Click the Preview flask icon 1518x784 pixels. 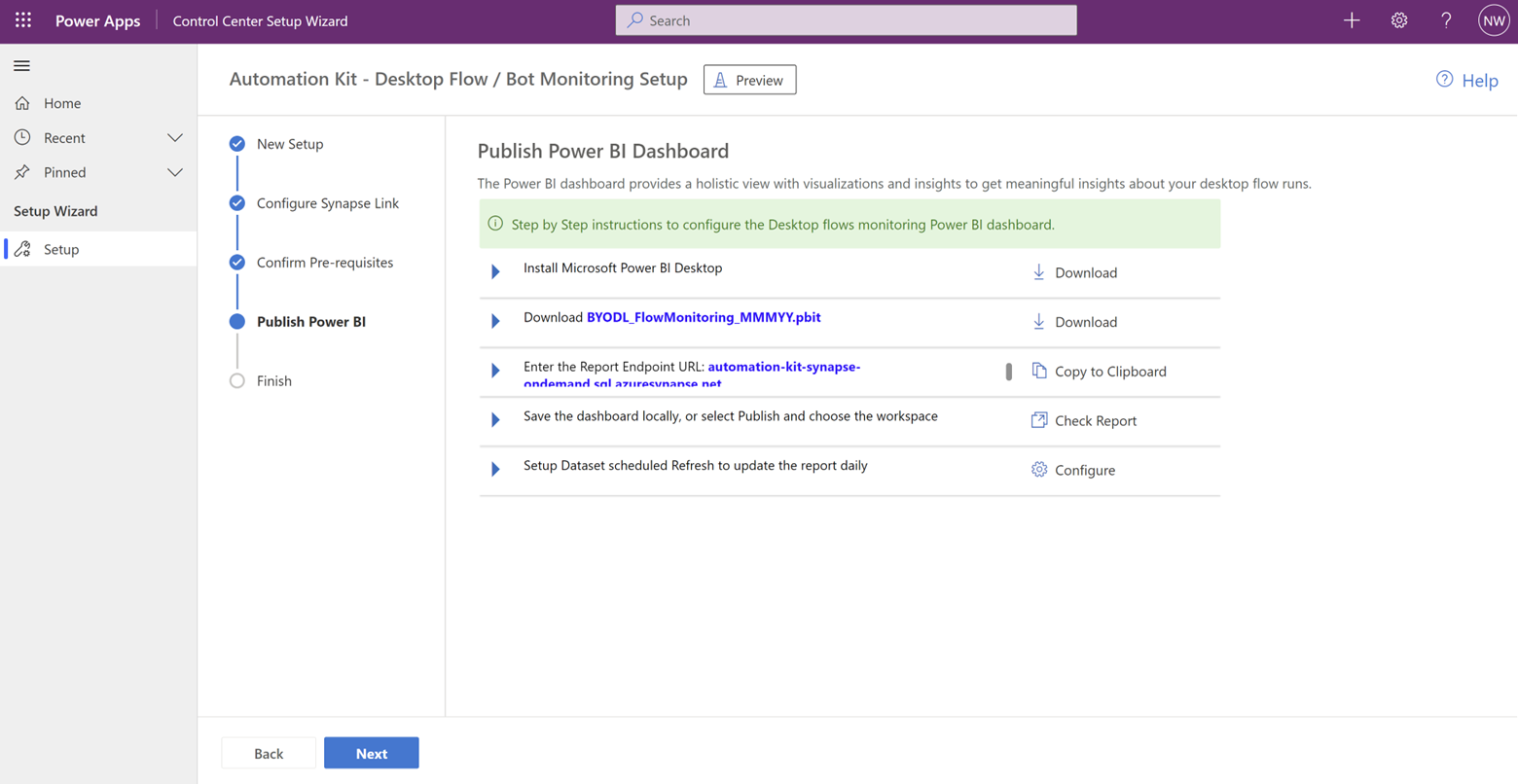(x=720, y=80)
